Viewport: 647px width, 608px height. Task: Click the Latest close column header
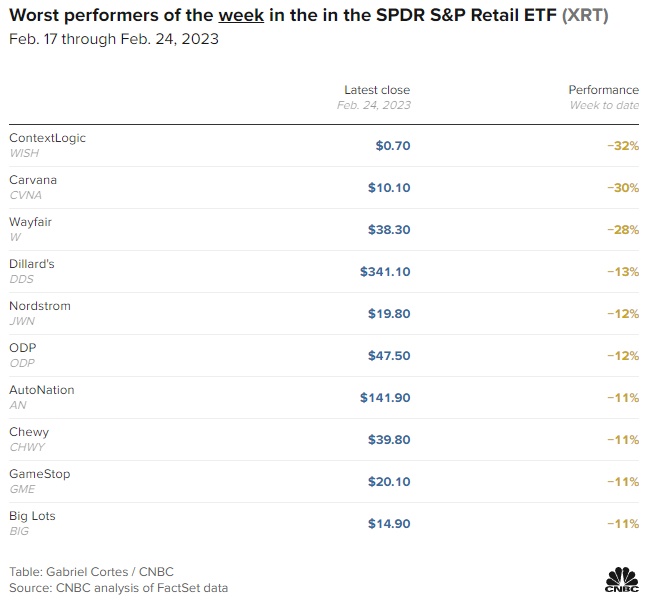[x=377, y=90]
